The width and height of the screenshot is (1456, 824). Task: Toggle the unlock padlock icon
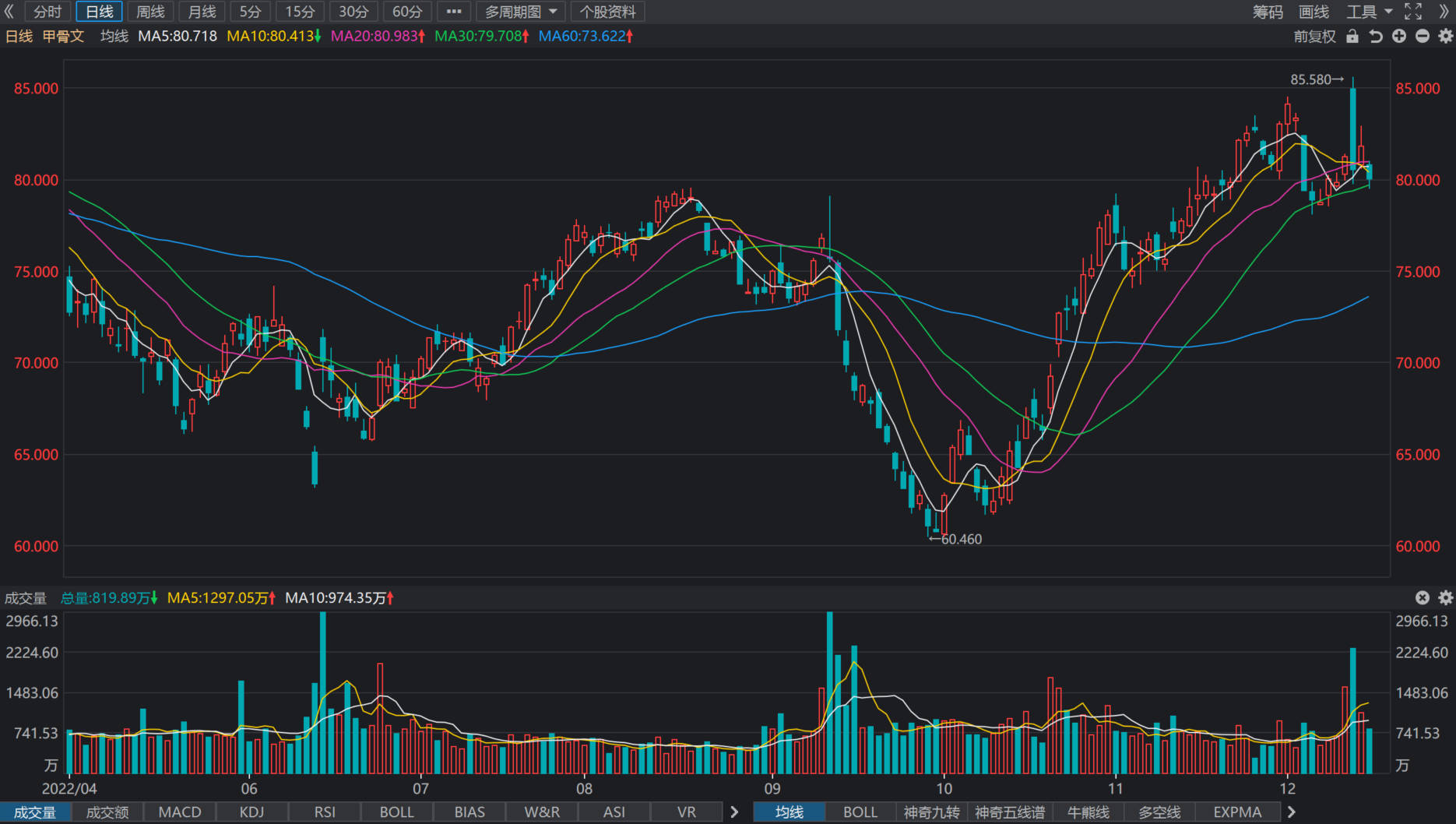point(1352,37)
